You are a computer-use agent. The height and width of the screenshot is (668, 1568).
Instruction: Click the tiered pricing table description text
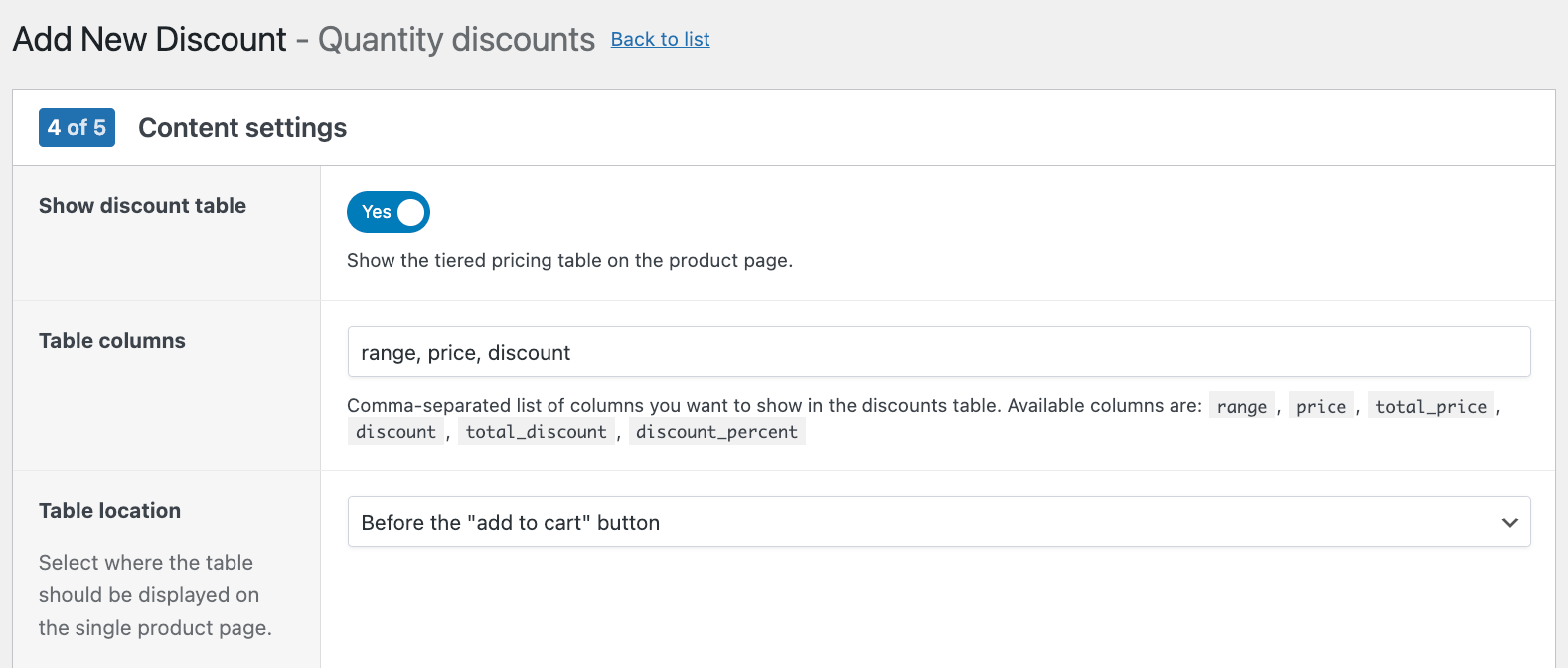[x=569, y=260]
